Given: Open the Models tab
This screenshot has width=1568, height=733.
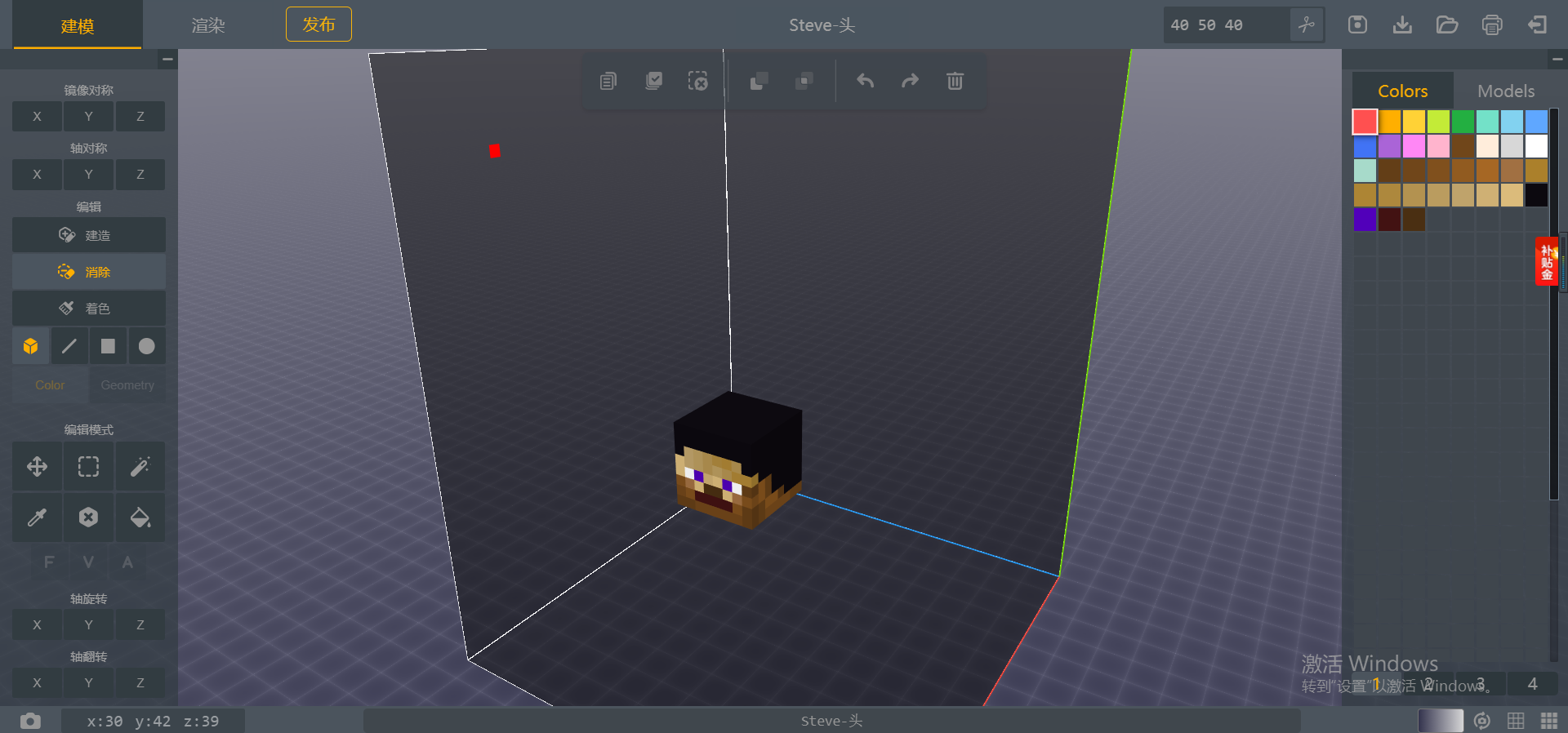Looking at the screenshot, I should [x=1506, y=91].
